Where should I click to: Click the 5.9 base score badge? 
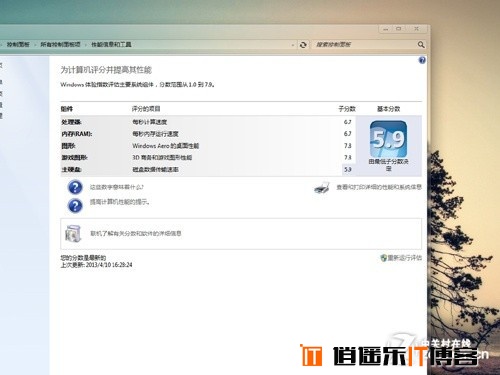tap(388, 139)
